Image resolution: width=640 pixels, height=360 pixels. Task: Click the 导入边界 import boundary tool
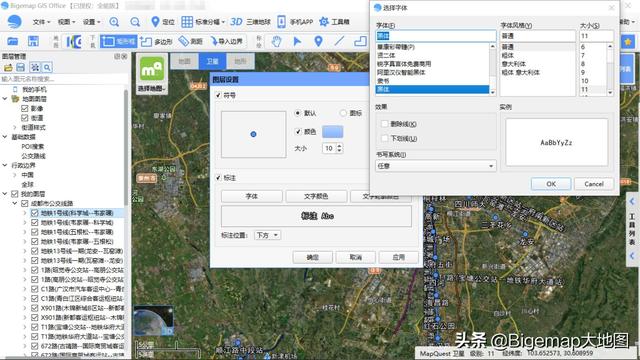pos(227,41)
